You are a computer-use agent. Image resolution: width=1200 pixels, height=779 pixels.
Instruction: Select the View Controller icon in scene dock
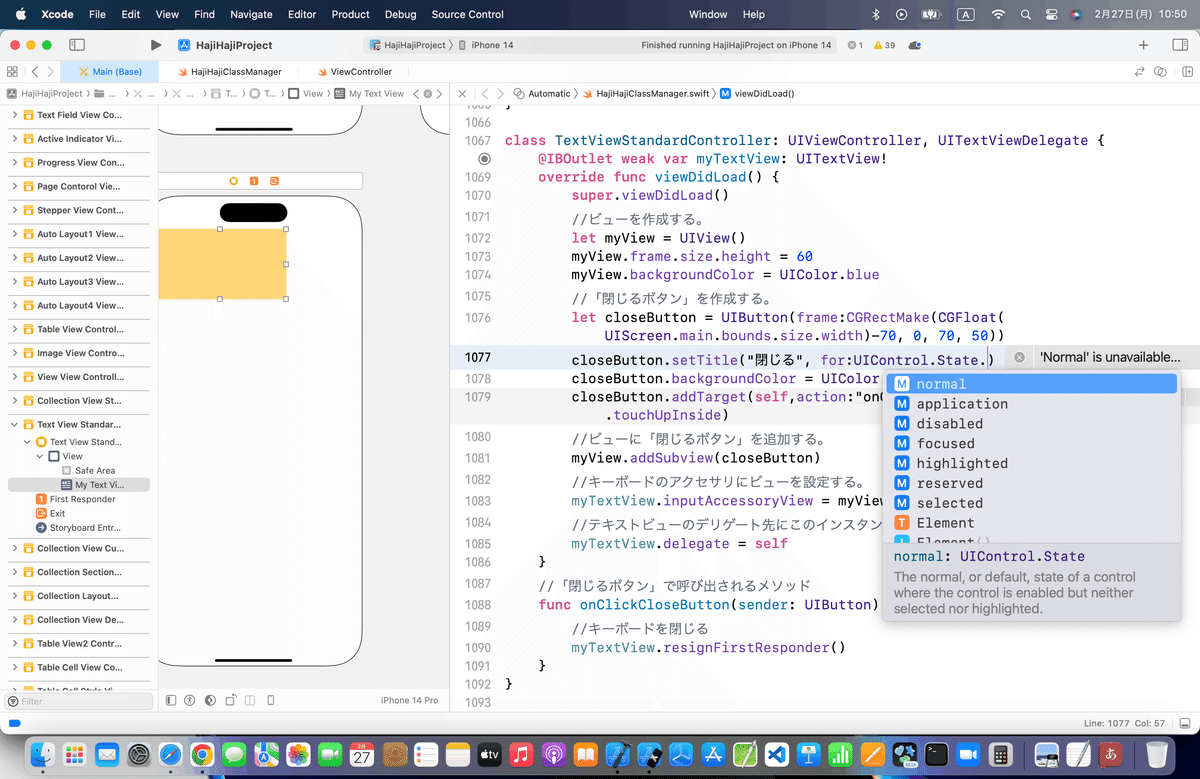pos(233,181)
